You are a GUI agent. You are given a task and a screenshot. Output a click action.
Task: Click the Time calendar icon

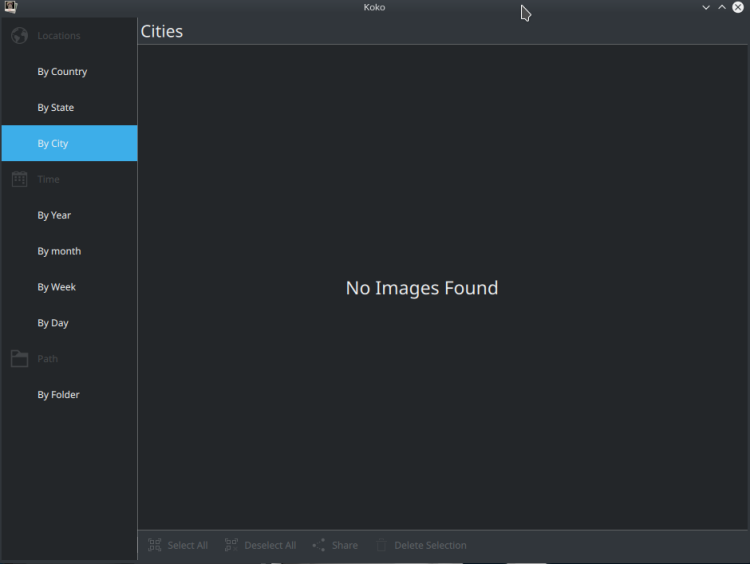pos(20,179)
